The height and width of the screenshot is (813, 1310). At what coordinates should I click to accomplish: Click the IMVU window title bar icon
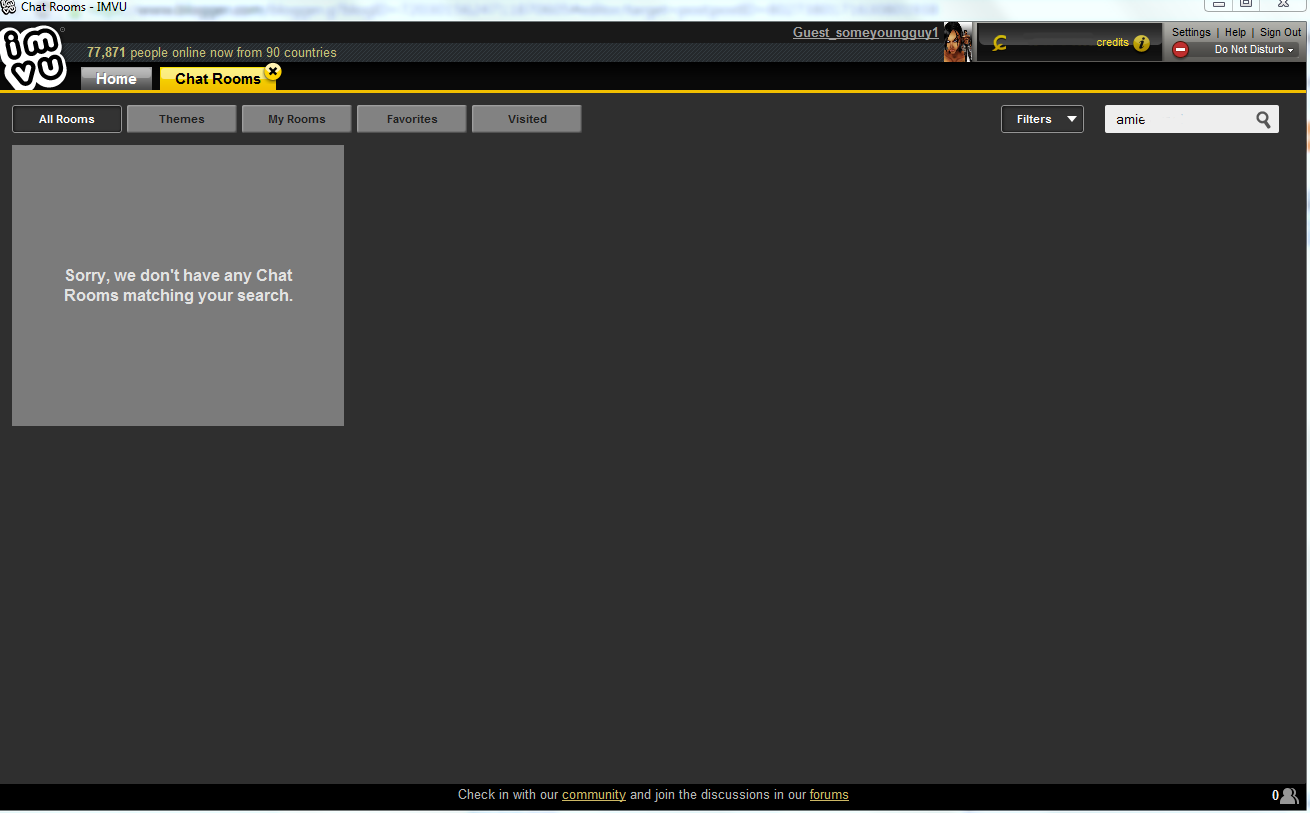click(x=9, y=7)
